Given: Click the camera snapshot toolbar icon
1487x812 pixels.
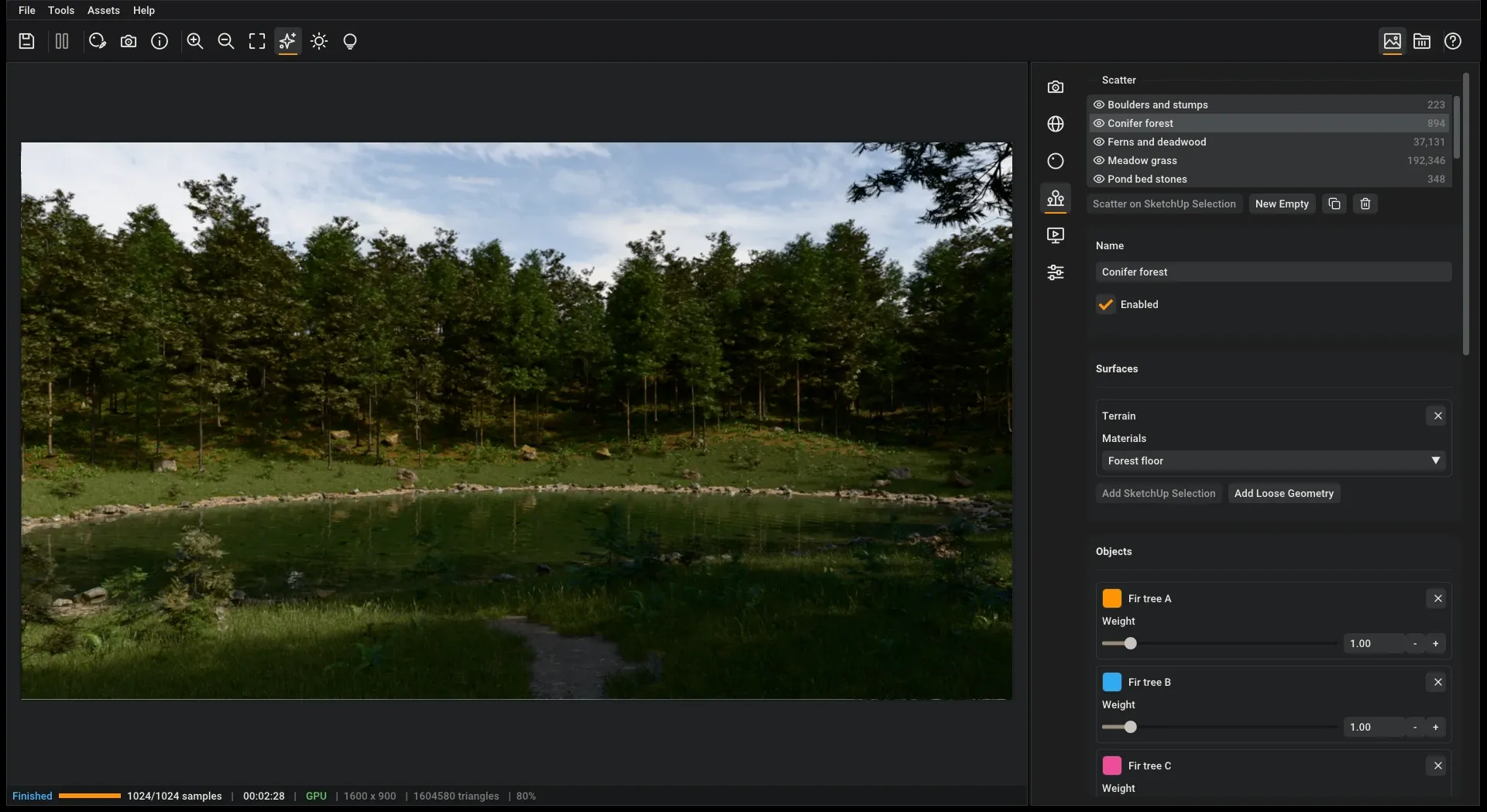Looking at the screenshot, I should tap(129, 41).
